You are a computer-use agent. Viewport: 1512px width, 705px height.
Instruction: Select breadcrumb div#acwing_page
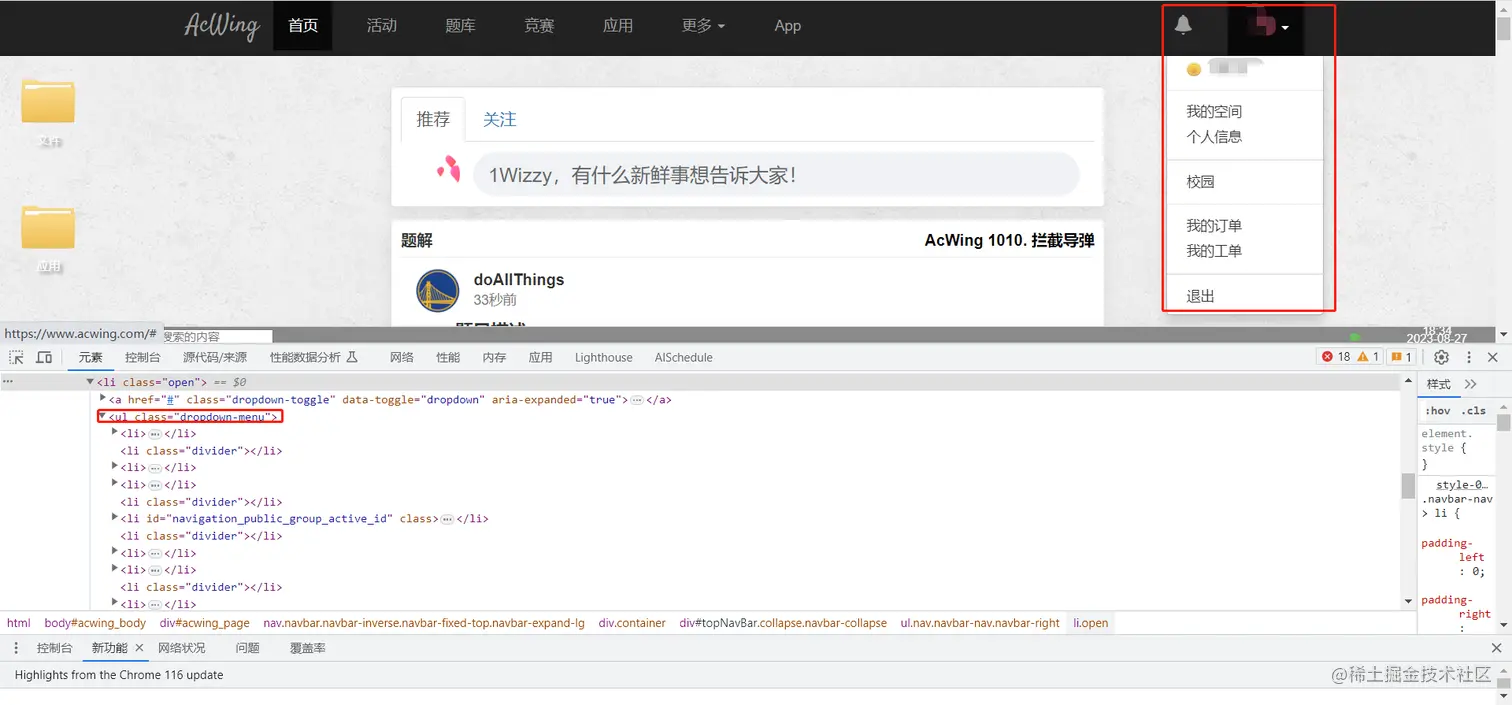(205, 623)
